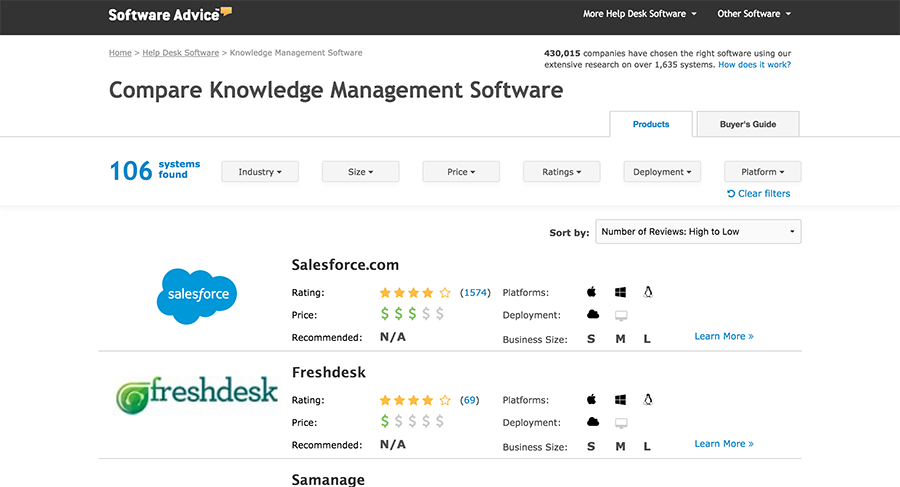Click Windows platform icon for Freshdesk
This screenshot has height=487, width=900.
tap(620, 400)
